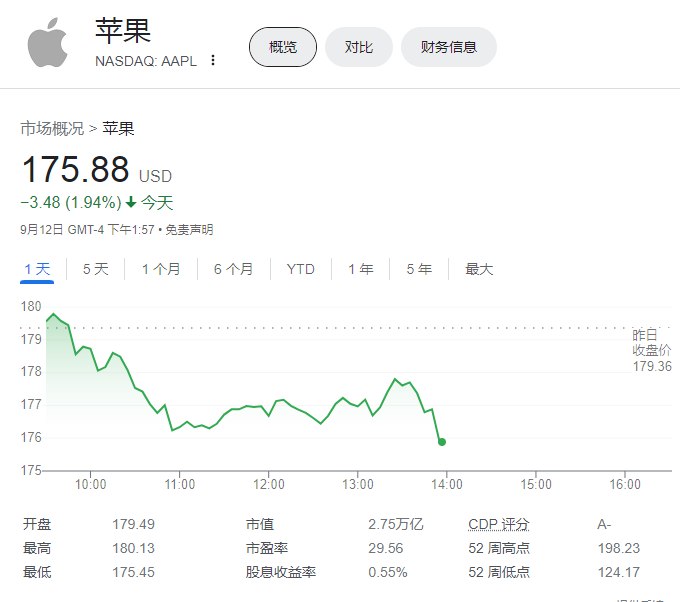Image resolution: width=680 pixels, height=602 pixels.
Task: Open the three-dot menu next to AAPL
Action: [212, 60]
